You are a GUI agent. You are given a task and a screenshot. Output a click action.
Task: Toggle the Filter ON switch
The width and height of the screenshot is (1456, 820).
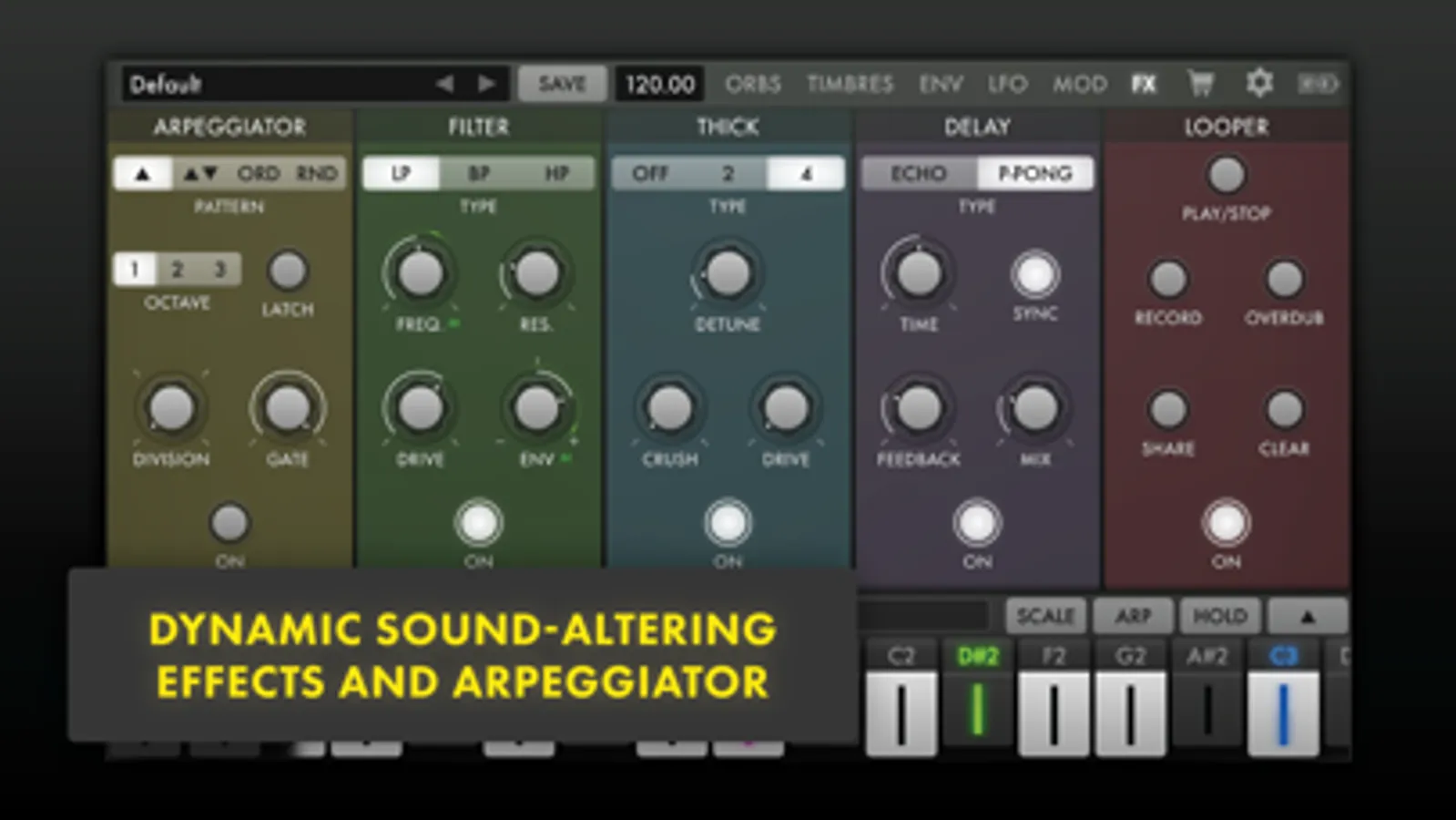(478, 523)
